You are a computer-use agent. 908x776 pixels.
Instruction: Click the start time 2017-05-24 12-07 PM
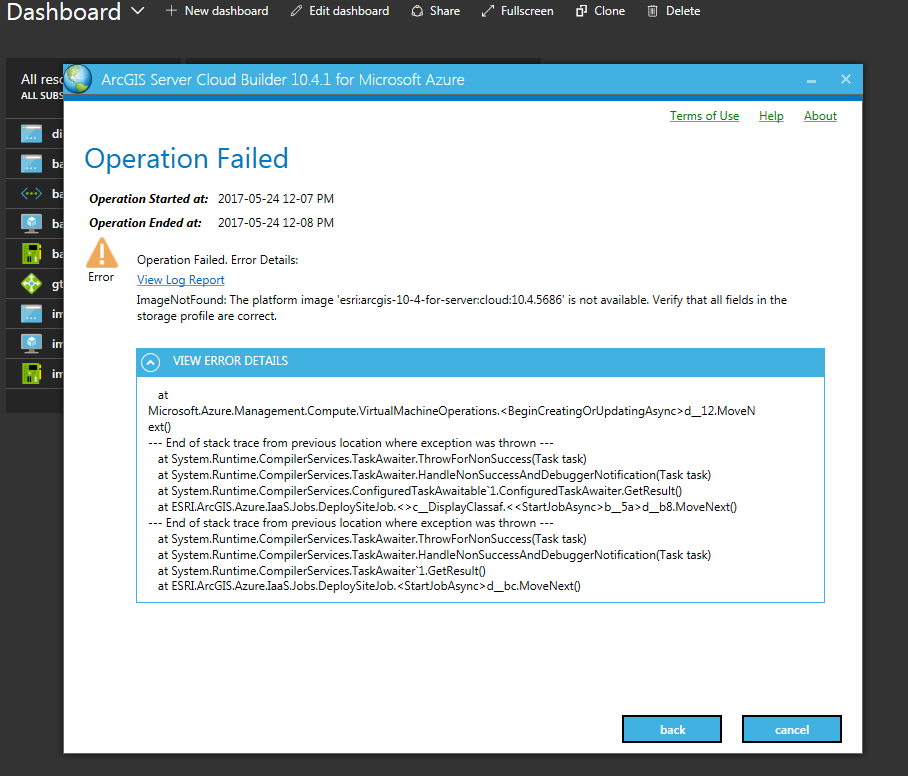pos(276,199)
